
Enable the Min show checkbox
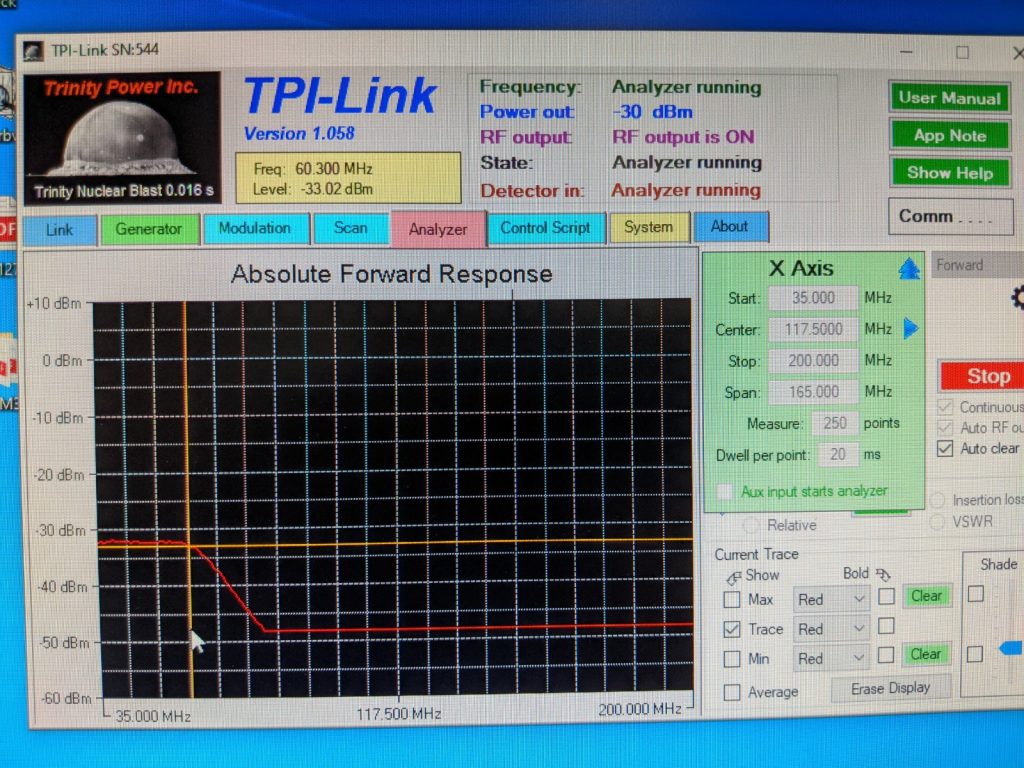[732, 659]
